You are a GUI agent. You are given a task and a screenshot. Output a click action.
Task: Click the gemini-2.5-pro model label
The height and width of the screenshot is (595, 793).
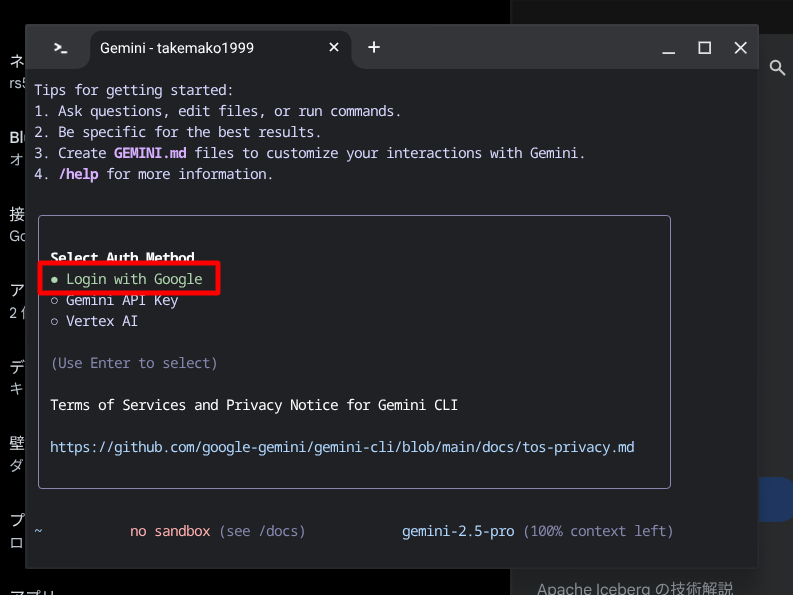click(x=458, y=531)
